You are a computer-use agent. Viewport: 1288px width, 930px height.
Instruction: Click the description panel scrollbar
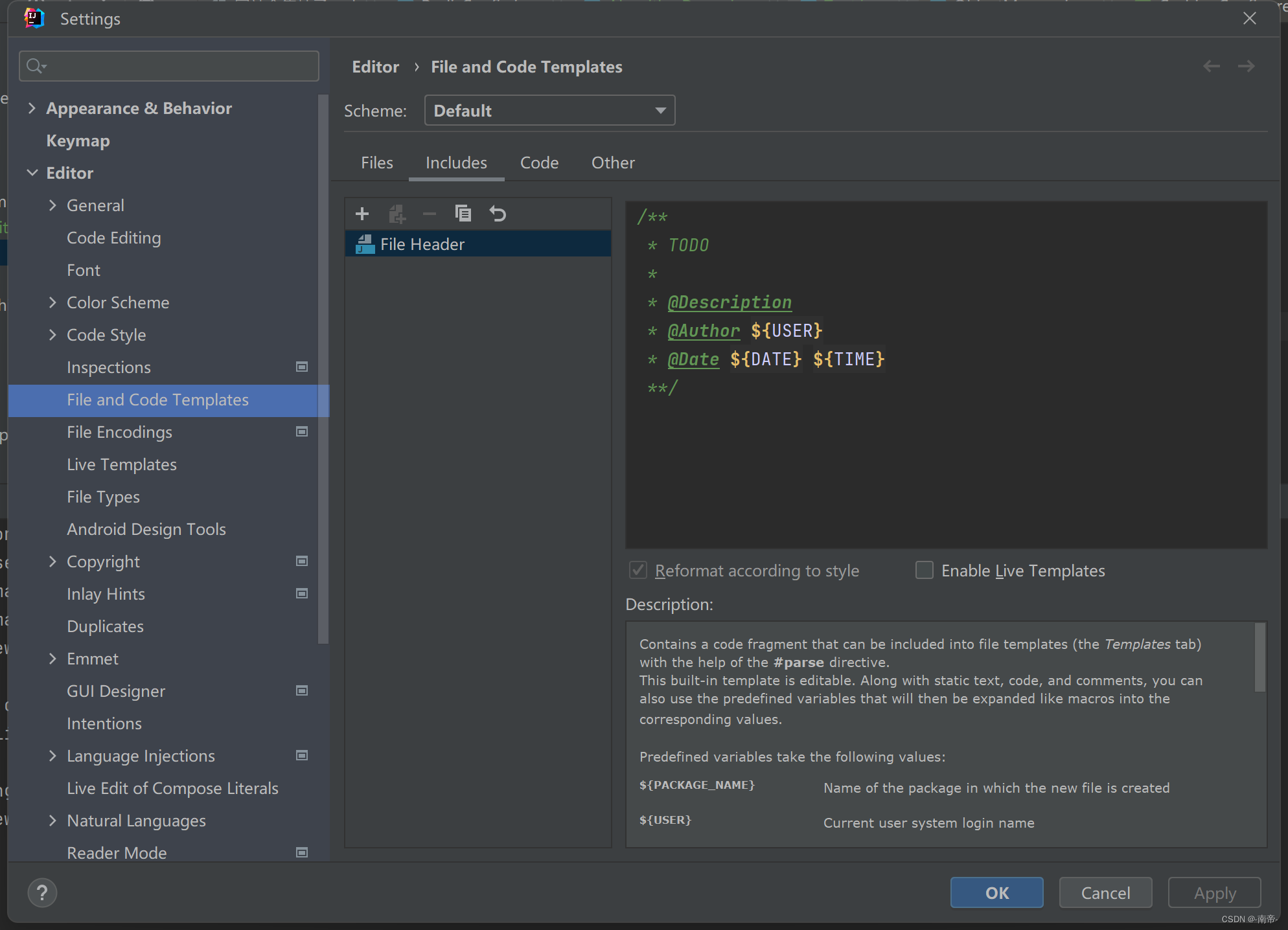[x=1260, y=657]
